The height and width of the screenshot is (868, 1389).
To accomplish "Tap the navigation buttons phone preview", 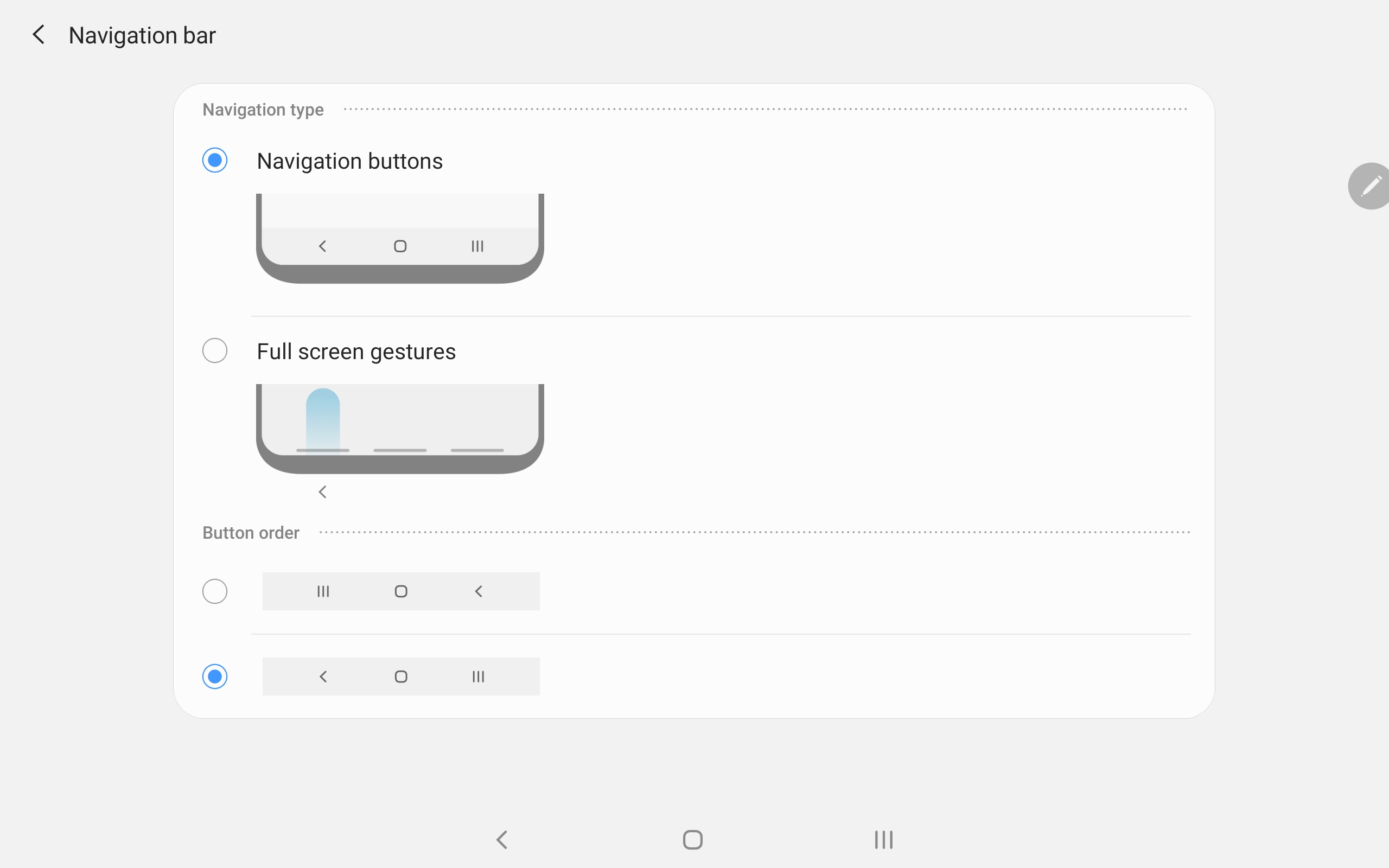I will tap(400, 238).
